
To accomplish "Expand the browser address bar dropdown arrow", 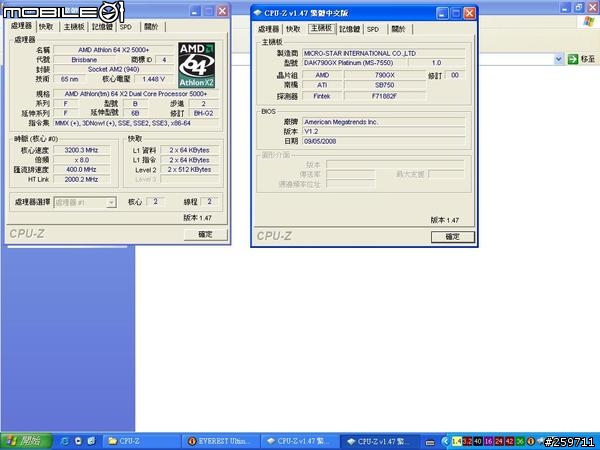I will click(558, 59).
